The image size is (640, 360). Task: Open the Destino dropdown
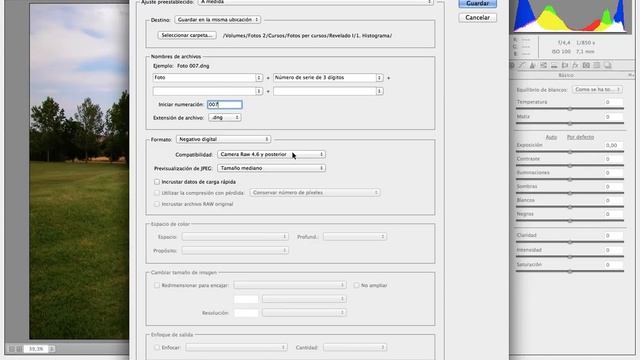click(x=218, y=20)
